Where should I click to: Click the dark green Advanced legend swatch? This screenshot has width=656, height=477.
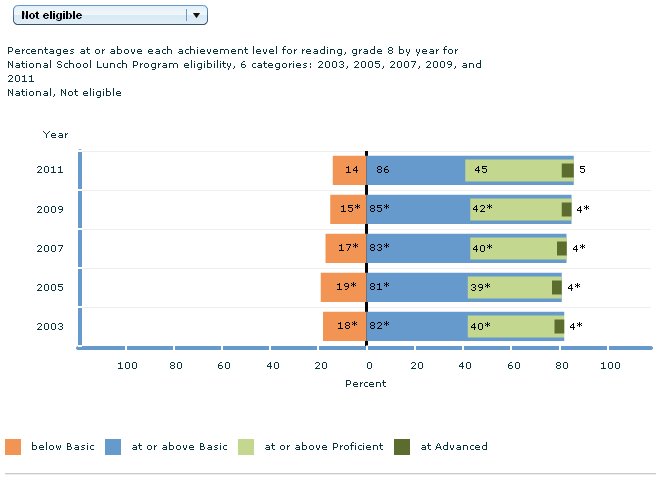pos(402,447)
